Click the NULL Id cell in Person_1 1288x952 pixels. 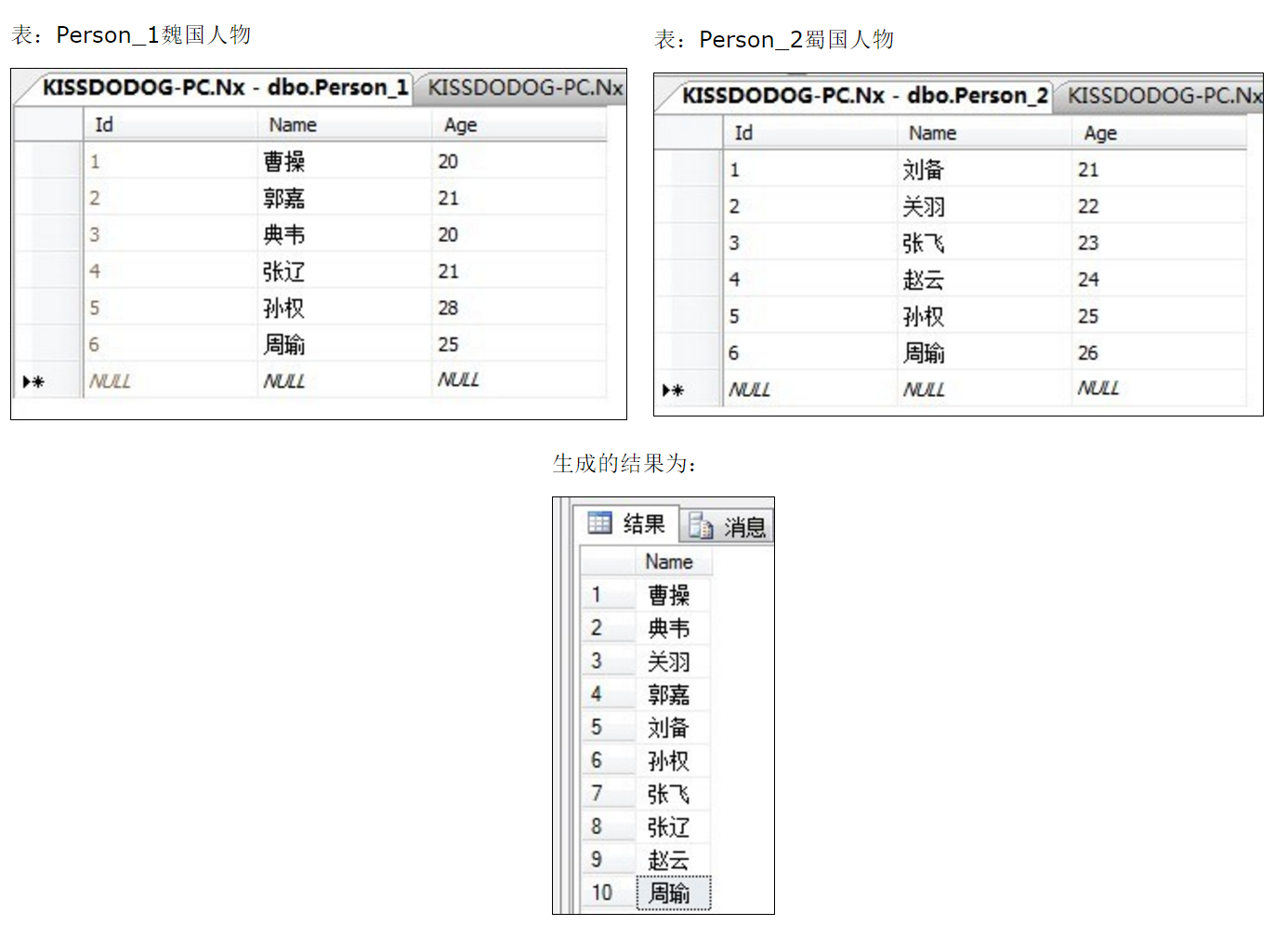coord(170,381)
